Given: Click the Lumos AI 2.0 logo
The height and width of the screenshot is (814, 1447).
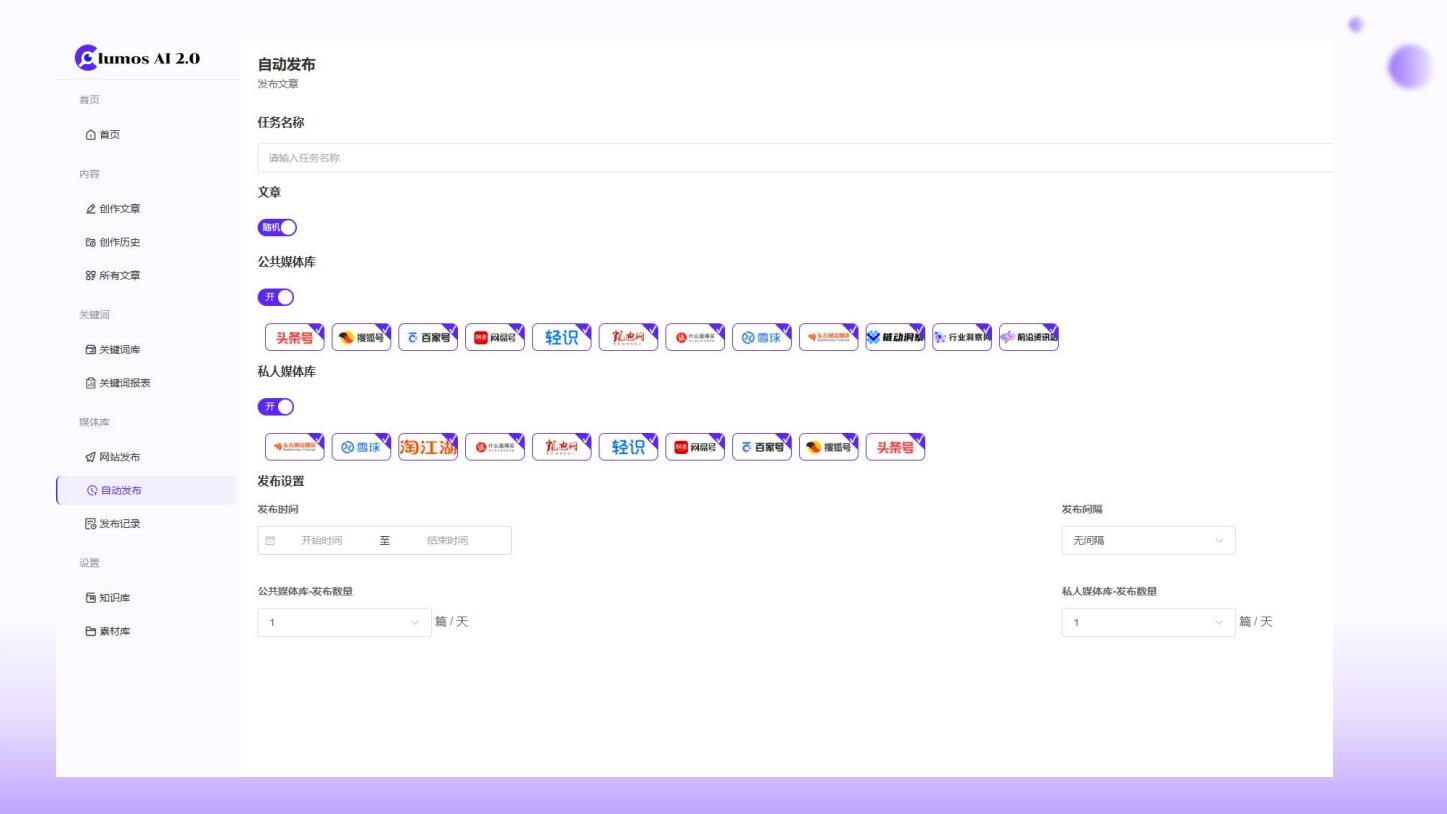Looking at the screenshot, I should (138, 58).
